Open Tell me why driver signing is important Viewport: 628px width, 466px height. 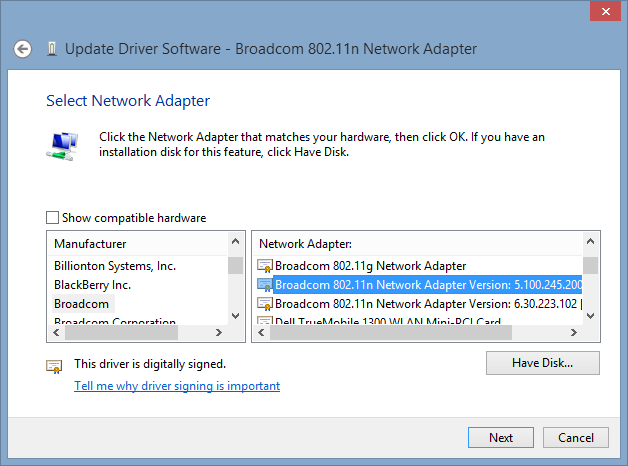[x=177, y=386]
